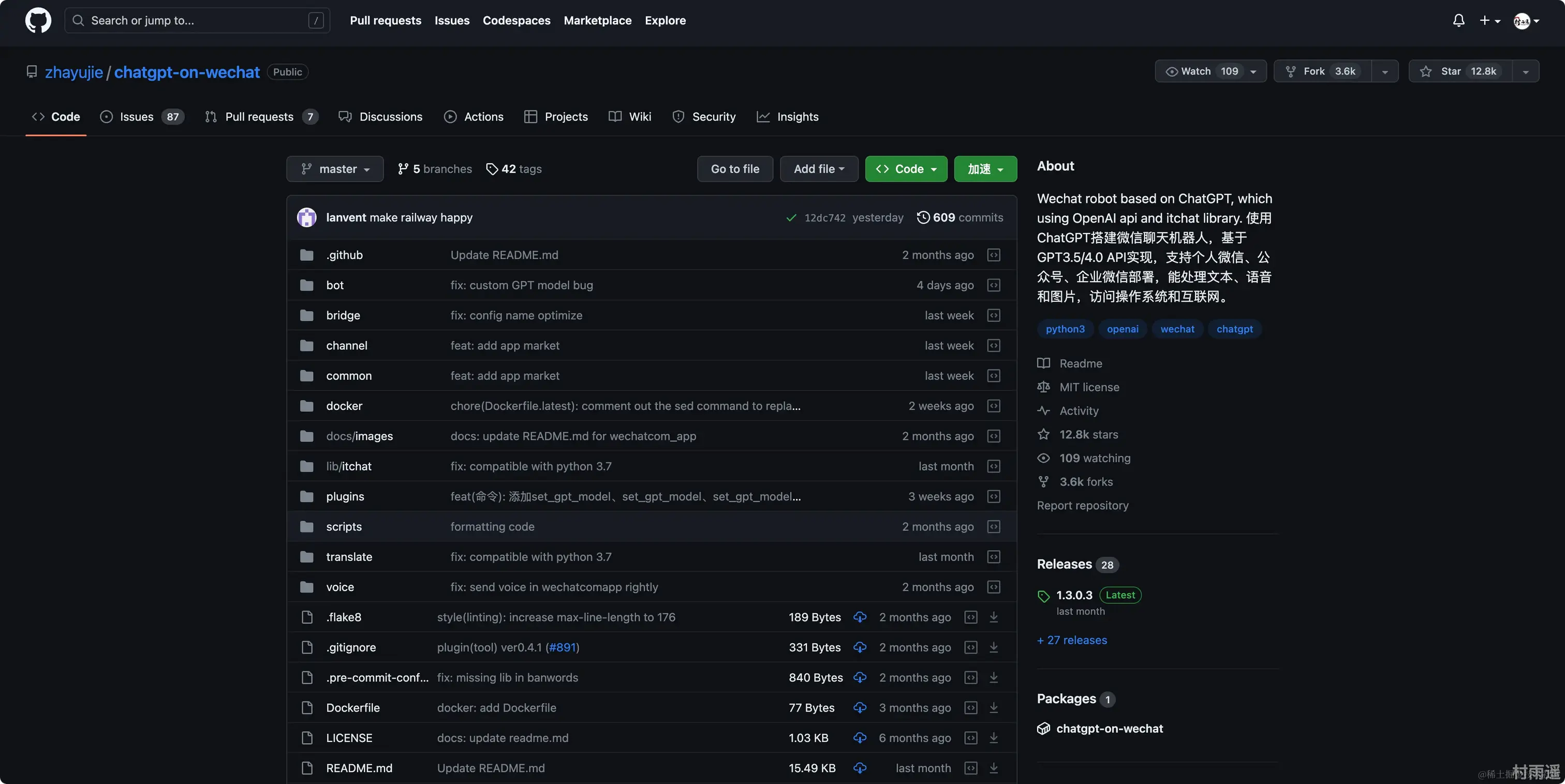Expand the Fork dropdown arrow
Viewport: 1565px width, 784px height.
(1384, 71)
